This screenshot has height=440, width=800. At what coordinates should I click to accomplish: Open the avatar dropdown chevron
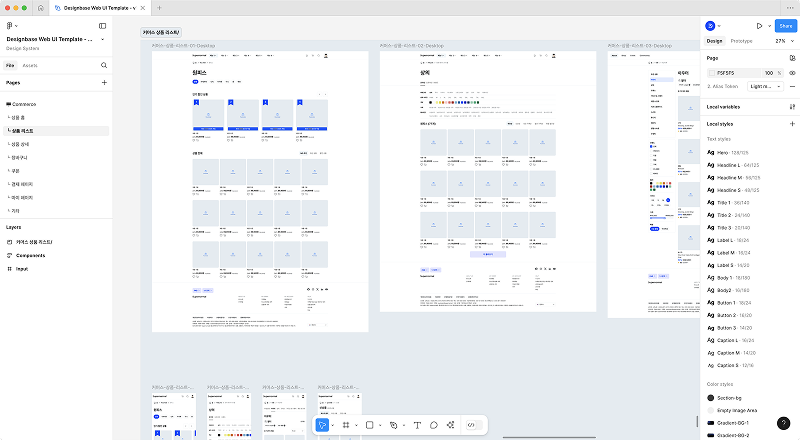[x=719, y=26]
